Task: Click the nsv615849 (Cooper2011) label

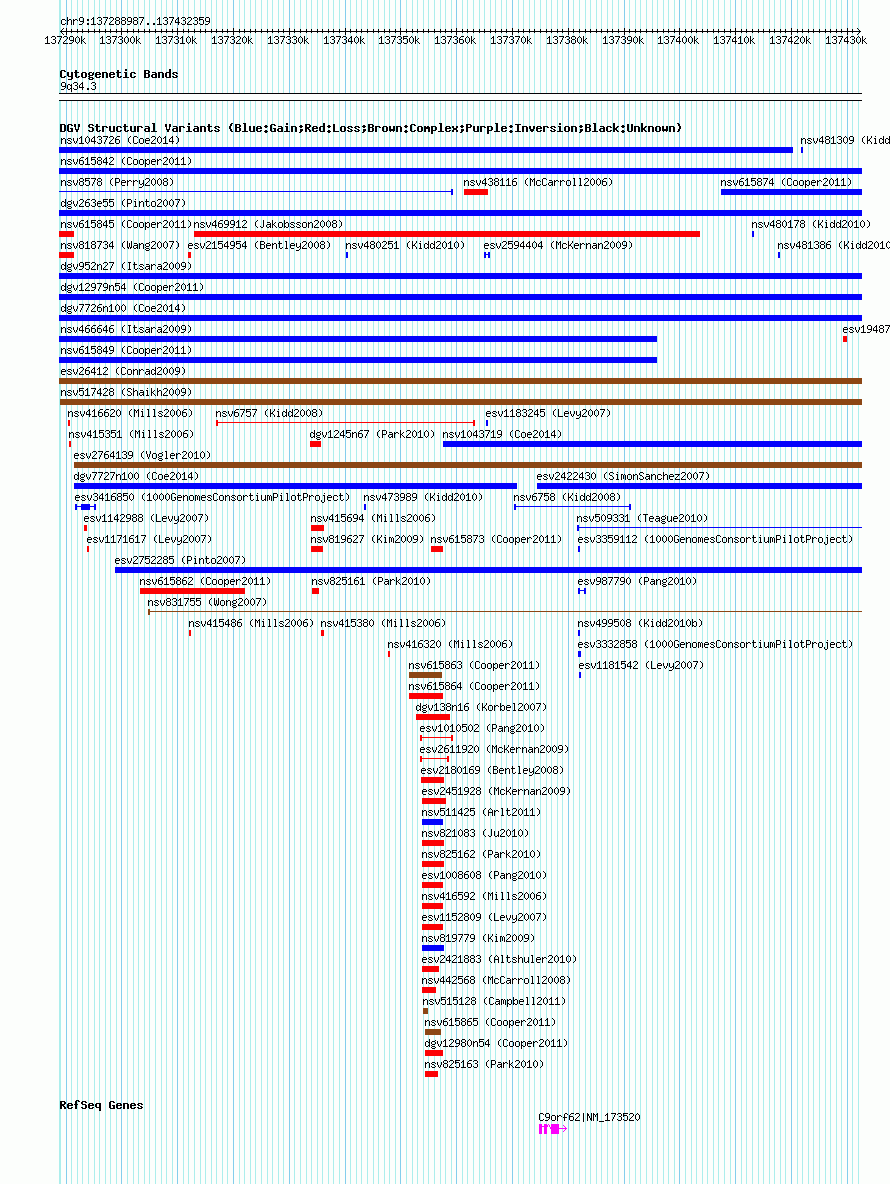Action: click(x=125, y=350)
